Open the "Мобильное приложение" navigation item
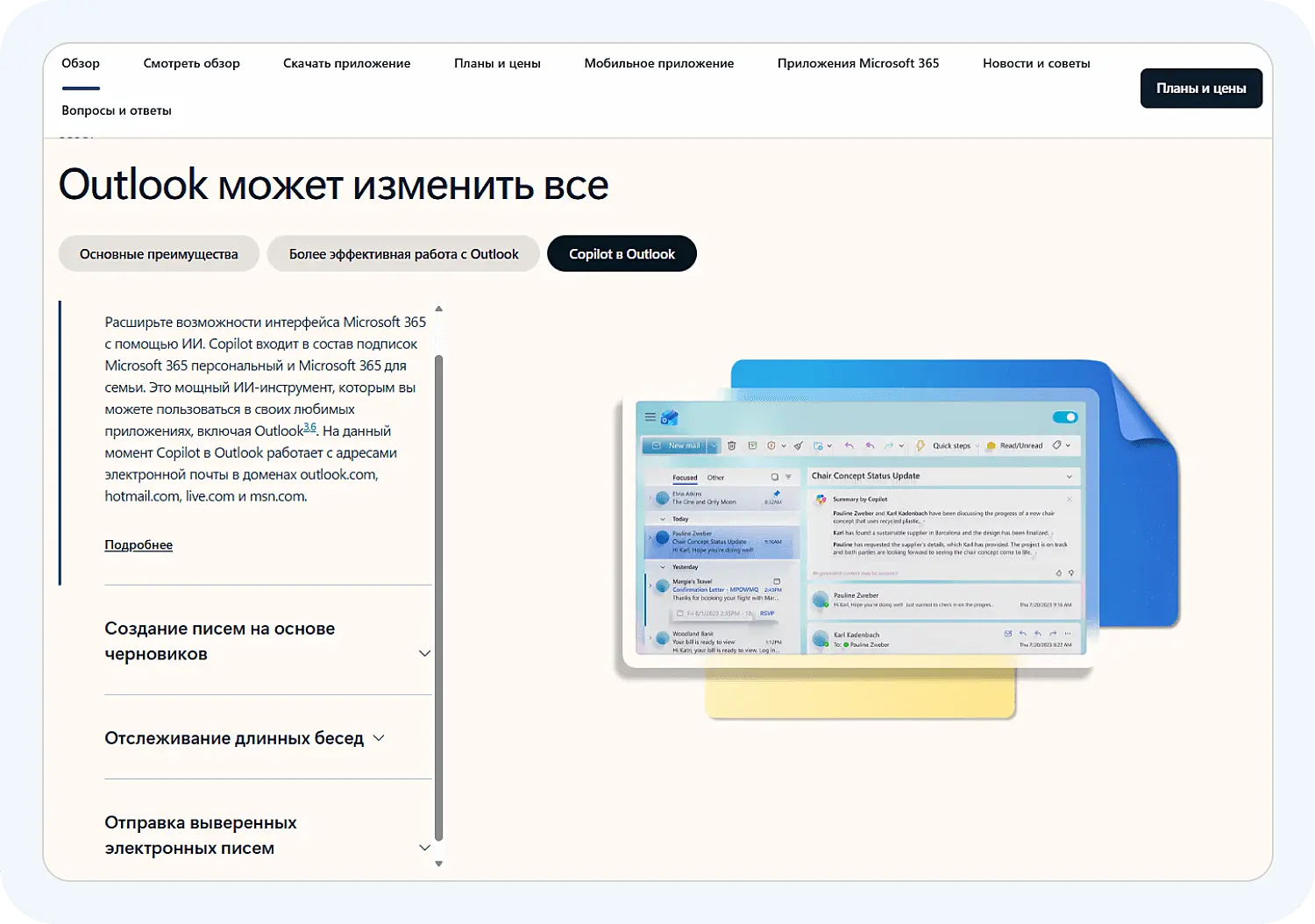The image size is (1315, 924). tap(658, 63)
